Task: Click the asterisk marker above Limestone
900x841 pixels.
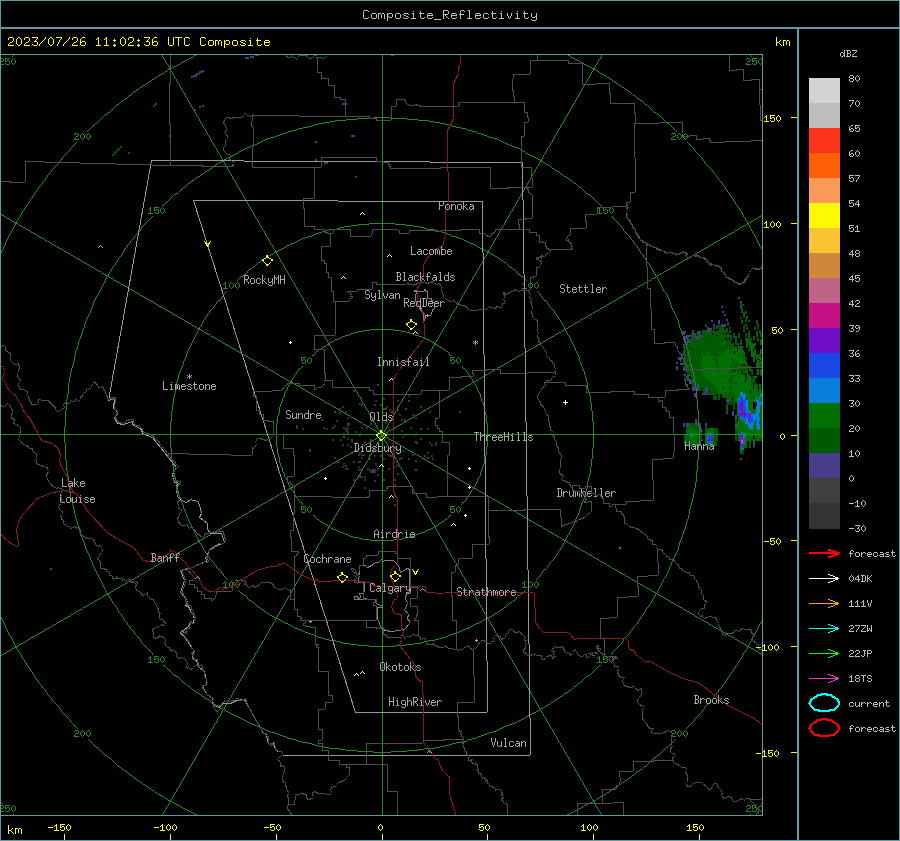Action: pyautogui.click(x=189, y=377)
